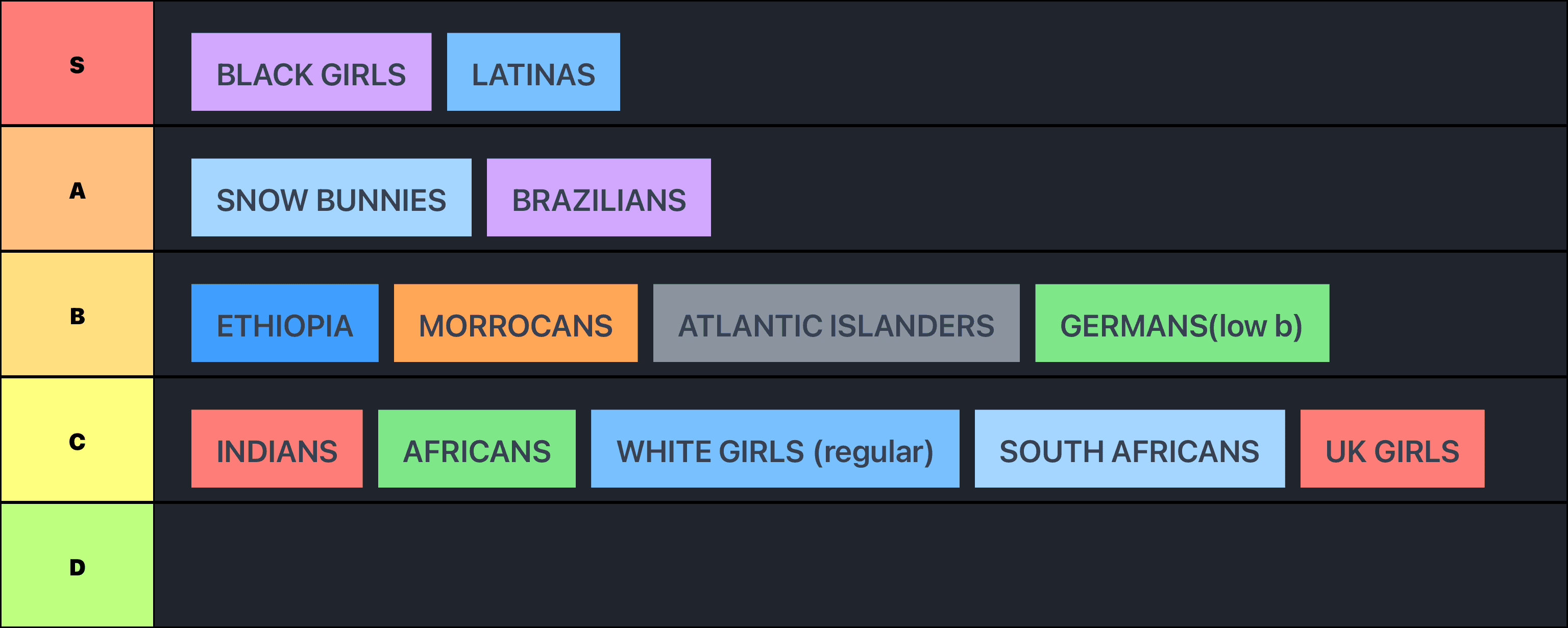The image size is (1568, 628).
Task: Select the WHITE GIRLS (regular) tile
Action: [775, 448]
